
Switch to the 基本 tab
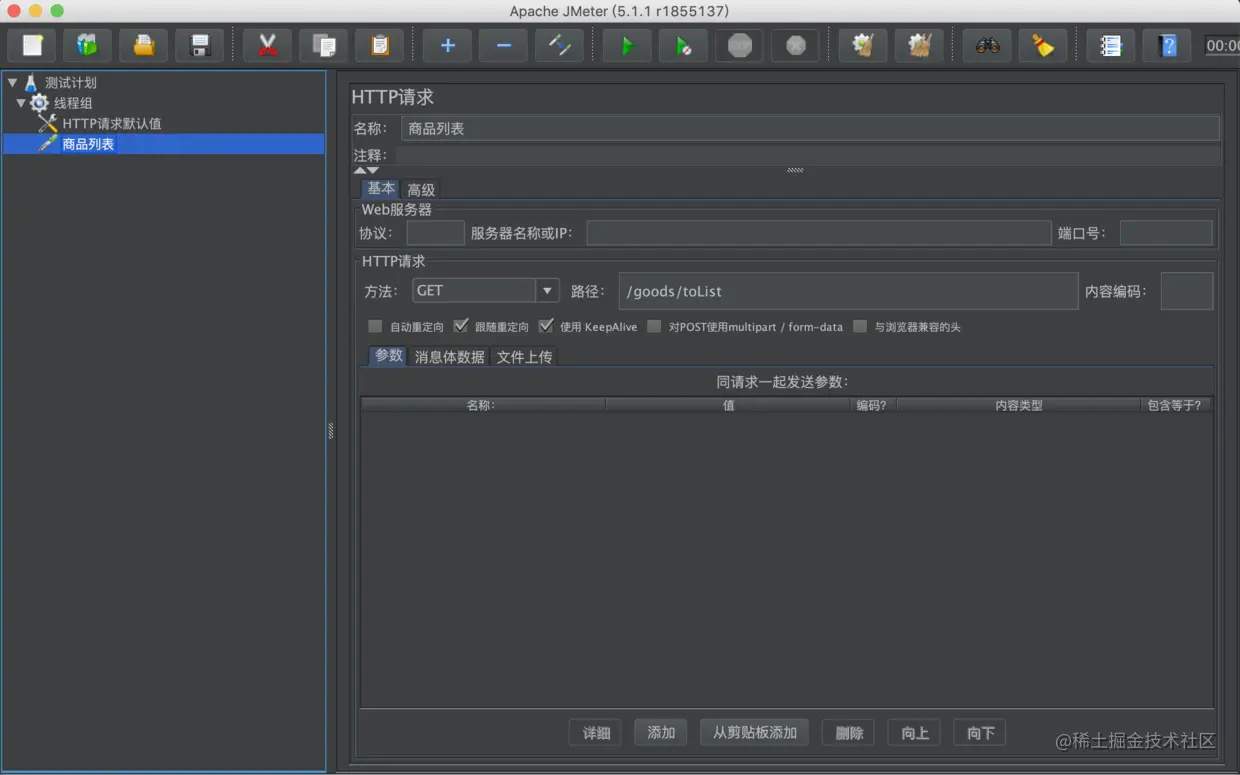(381, 189)
